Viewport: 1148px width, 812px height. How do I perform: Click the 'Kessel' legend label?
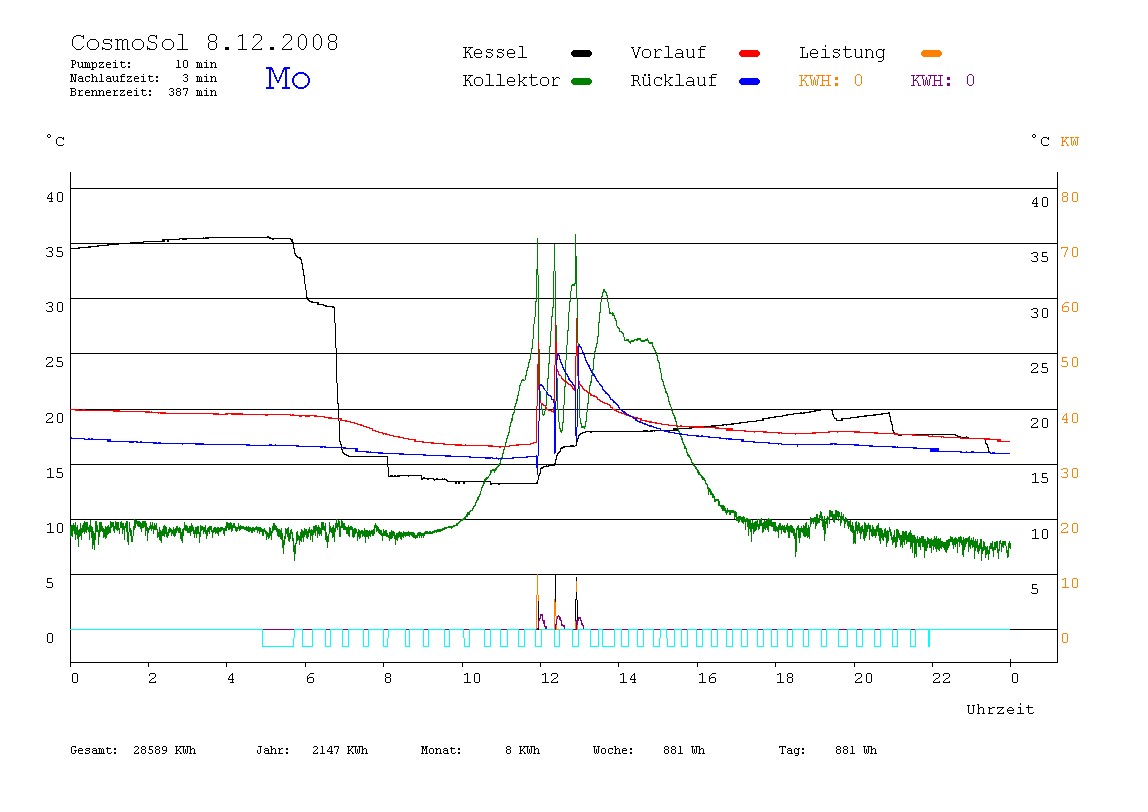click(x=495, y=53)
